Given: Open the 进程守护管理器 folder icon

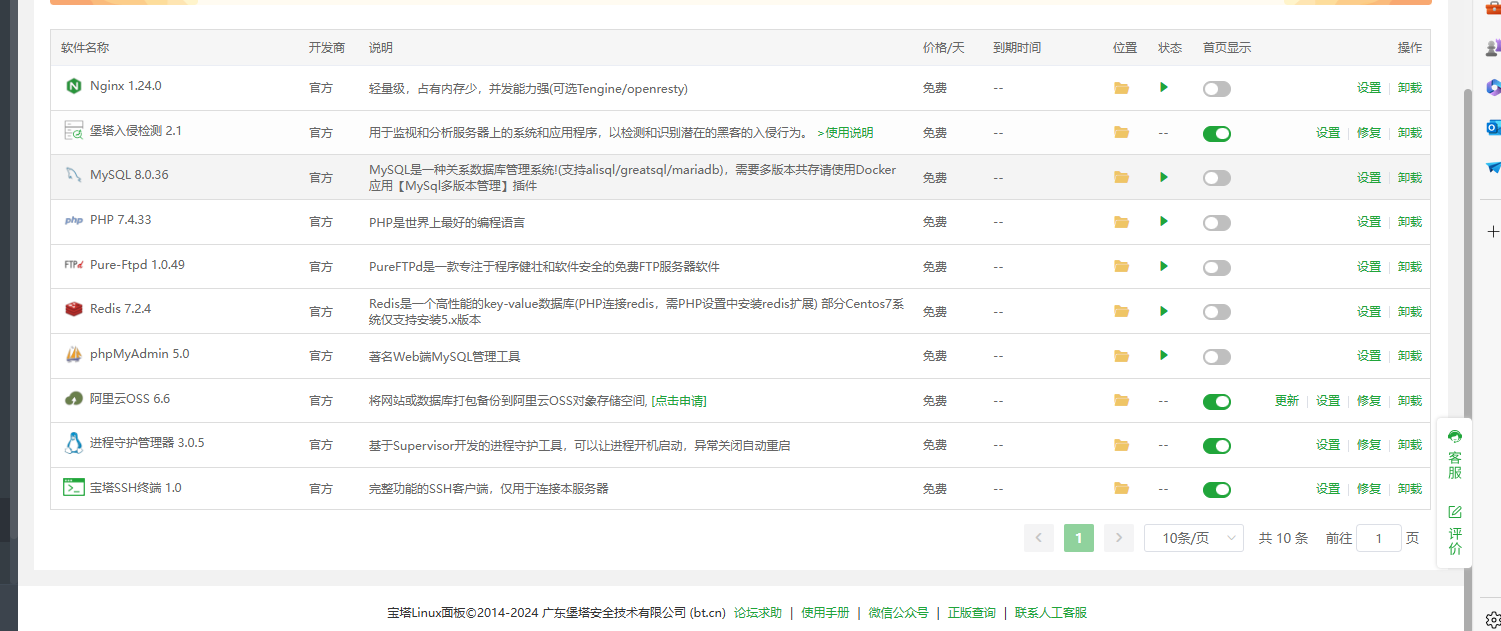Looking at the screenshot, I should pos(1121,445).
